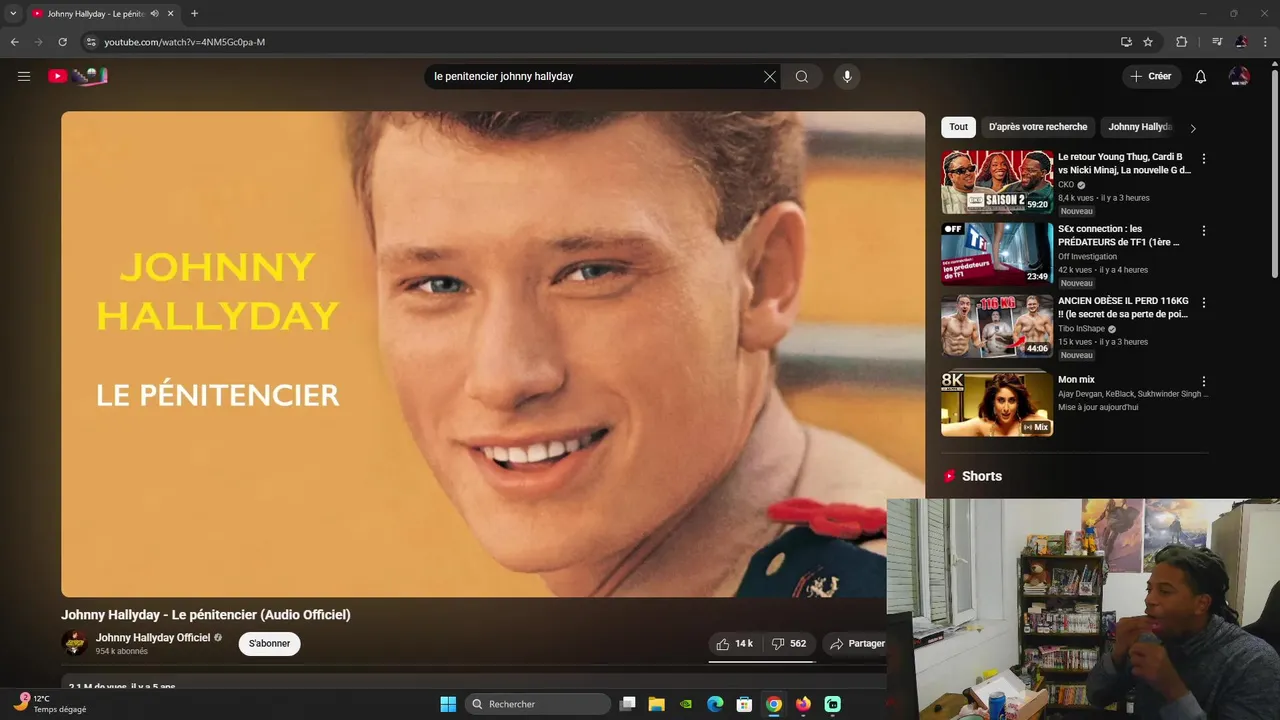Open media controls icon in Chrome toolbar
This screenshot has width=1280, height=720.
pyautogui.click(x=1217, y=42)
